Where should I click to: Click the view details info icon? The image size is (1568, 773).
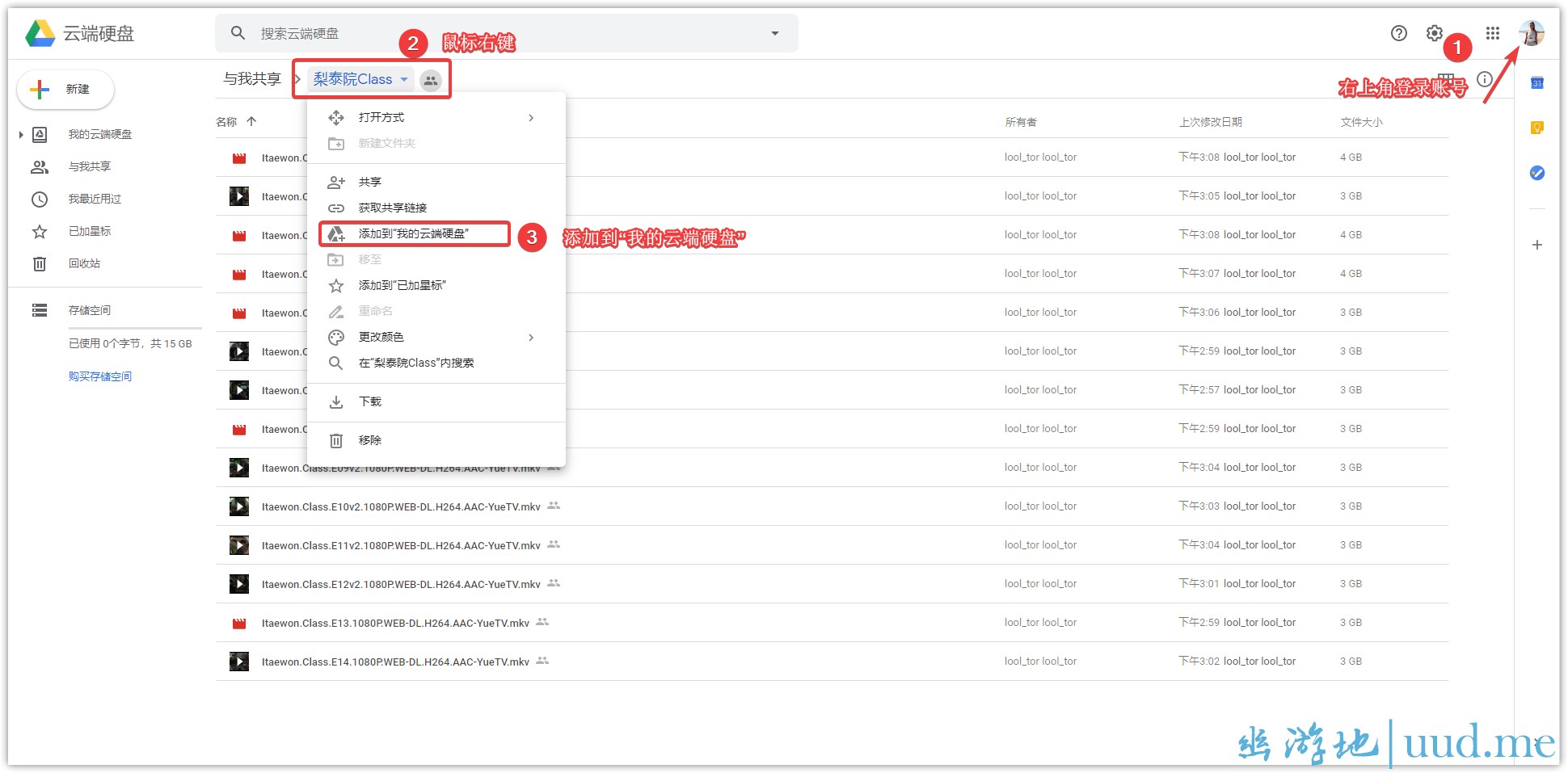coord(1484,79)
